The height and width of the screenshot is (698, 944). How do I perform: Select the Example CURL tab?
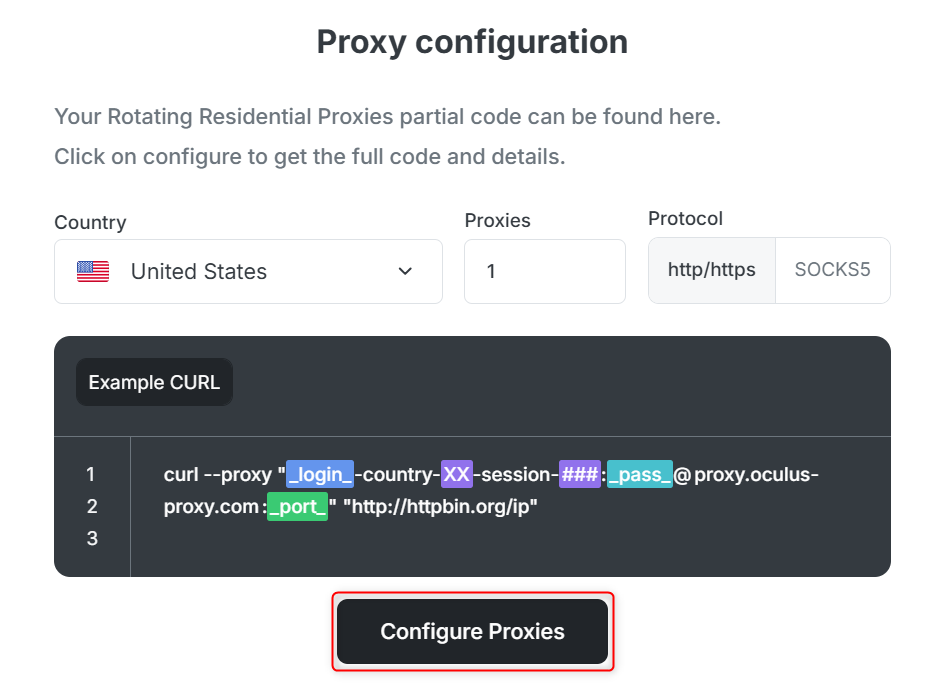pos(154,382)
